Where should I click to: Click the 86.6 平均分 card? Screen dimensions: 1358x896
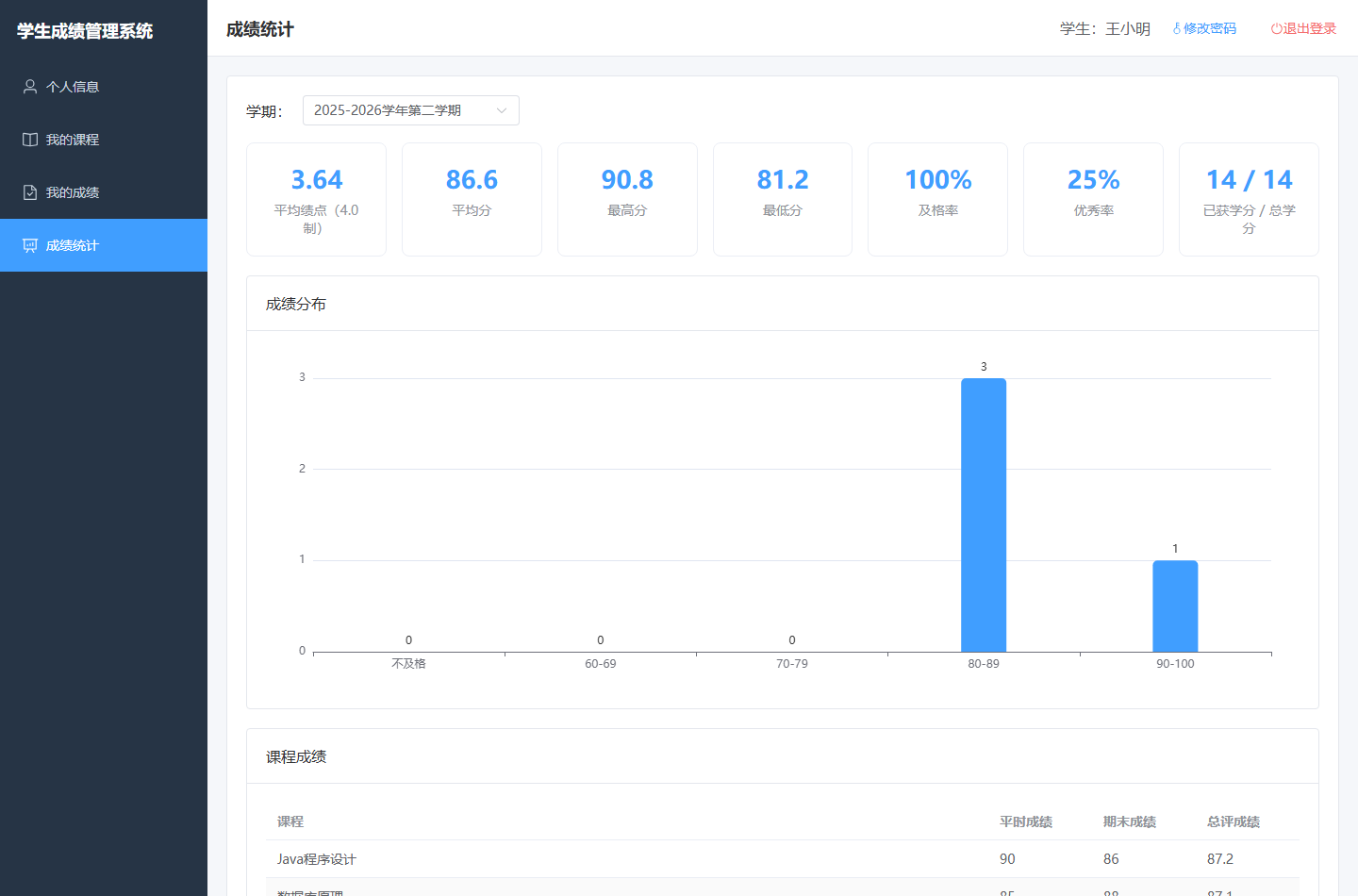tap(472, 199)
